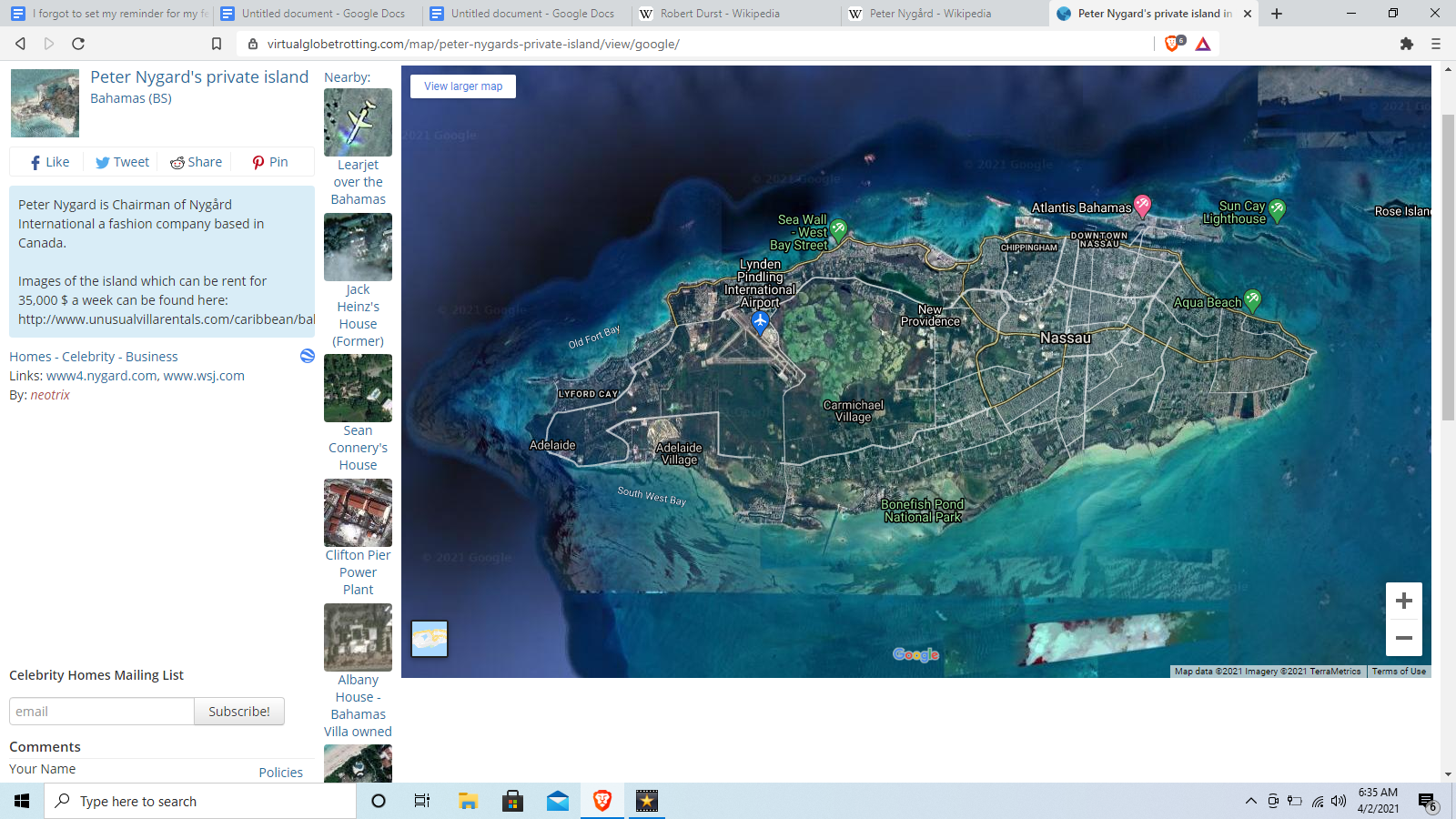The height and width of the screenshot is (819, 1456).
Task: Select the Atlantis Bahamas pink marker
Action: point(1143,206)
